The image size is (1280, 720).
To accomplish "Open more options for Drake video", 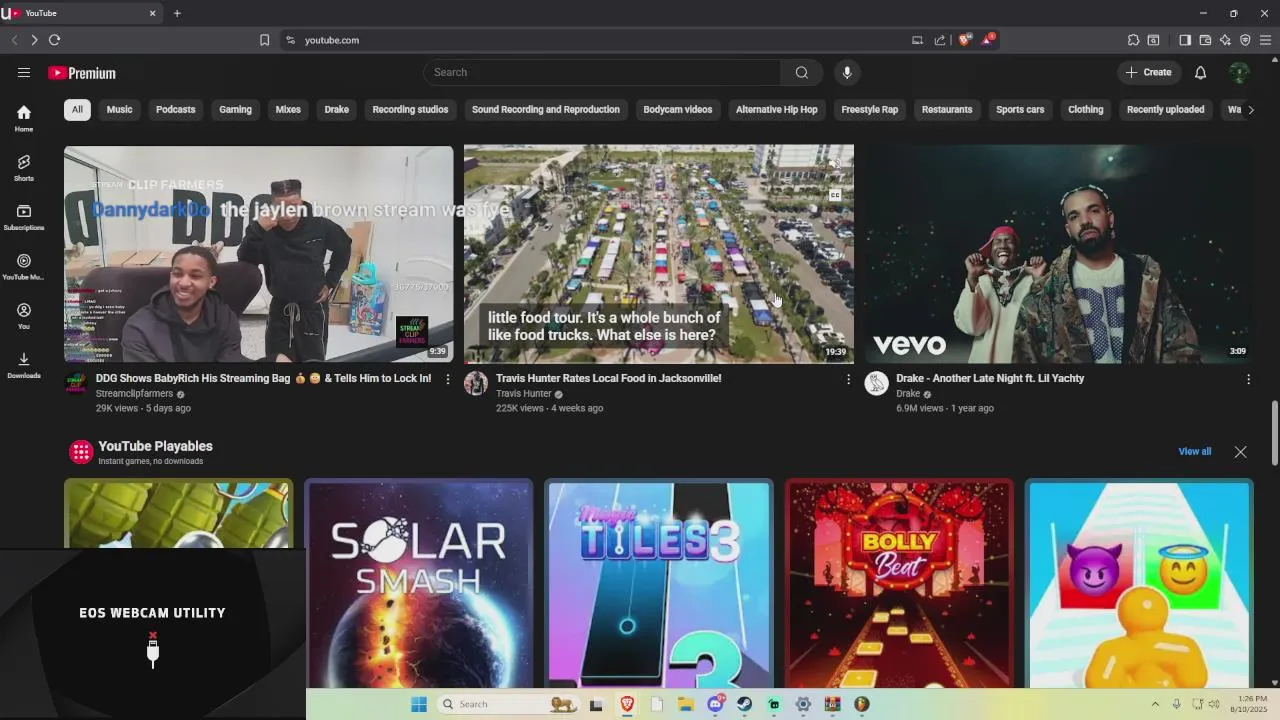I will [x=1248, y=379].
